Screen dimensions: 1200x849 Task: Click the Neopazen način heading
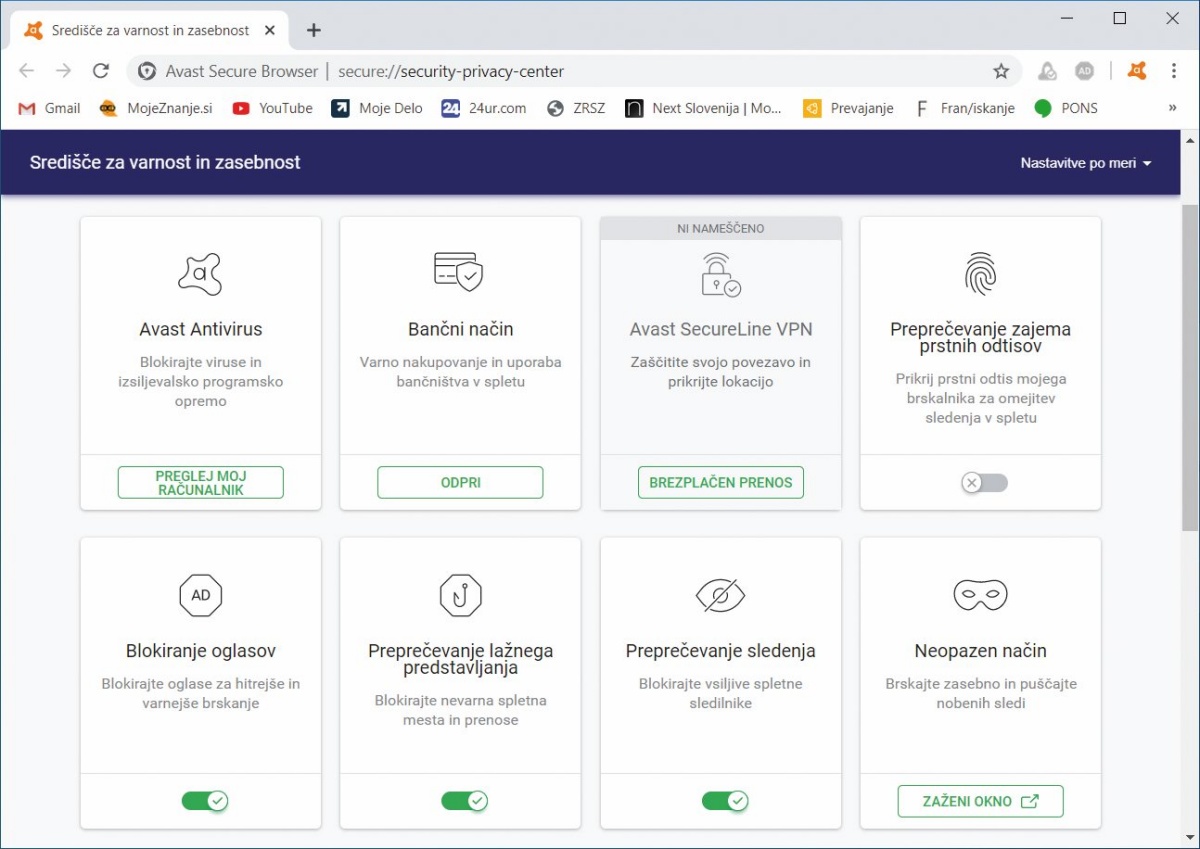coord(980,651)
